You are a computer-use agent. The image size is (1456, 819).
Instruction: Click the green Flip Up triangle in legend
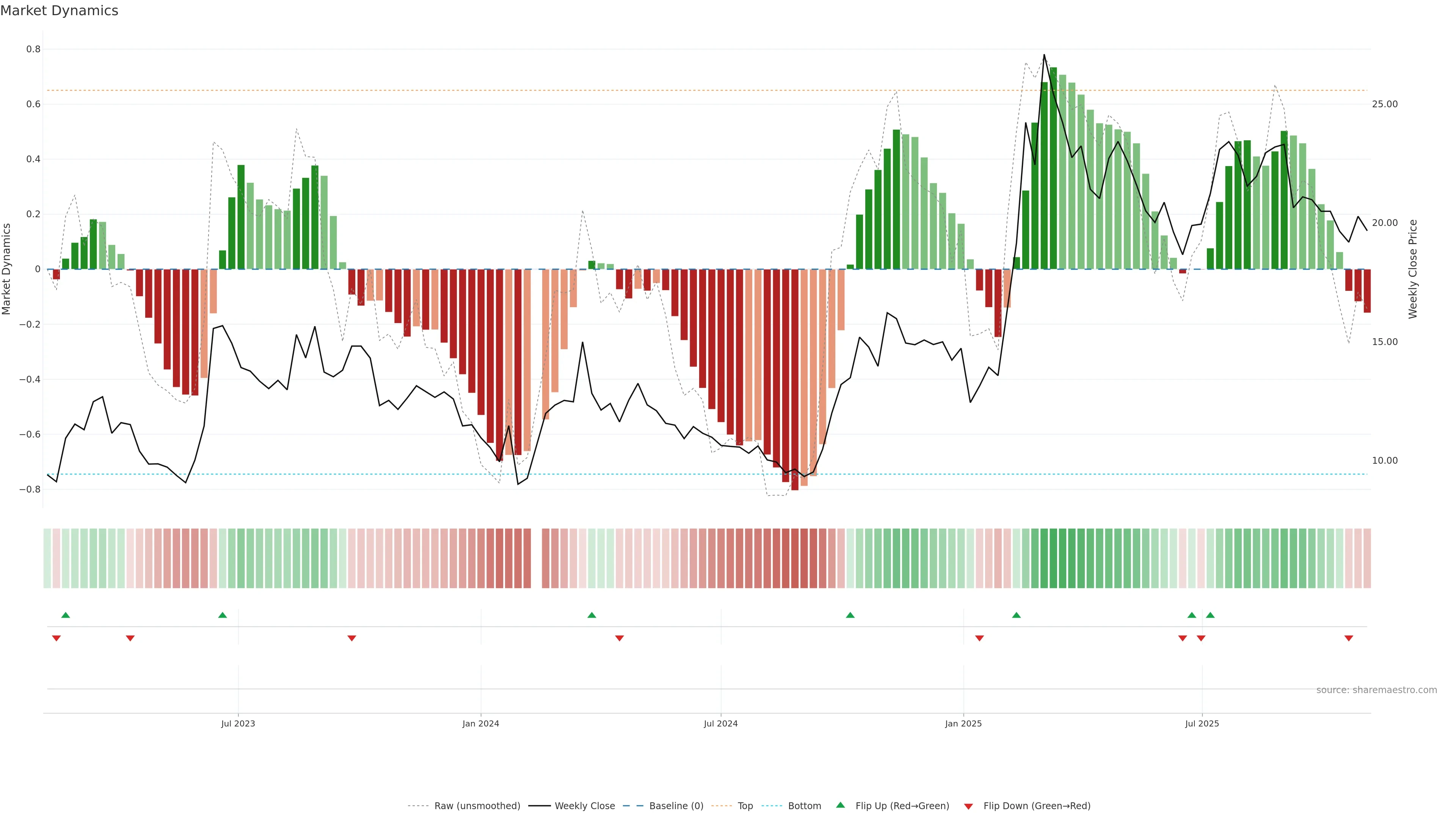click(841, 805)
